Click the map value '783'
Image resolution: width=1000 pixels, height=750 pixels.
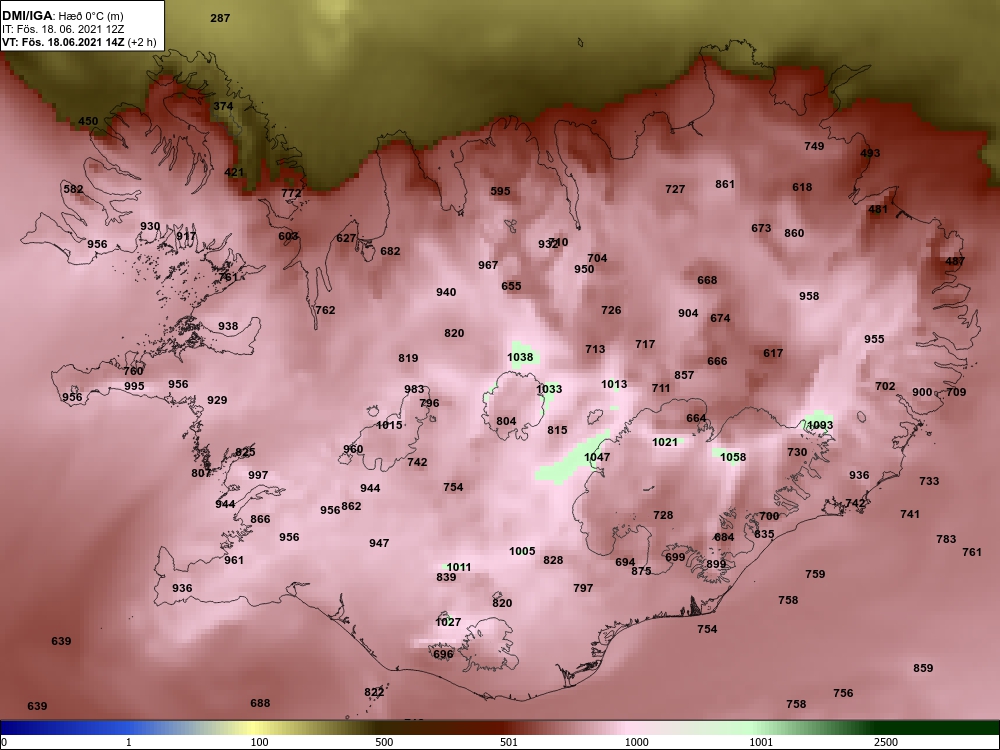tap(946, 539)
